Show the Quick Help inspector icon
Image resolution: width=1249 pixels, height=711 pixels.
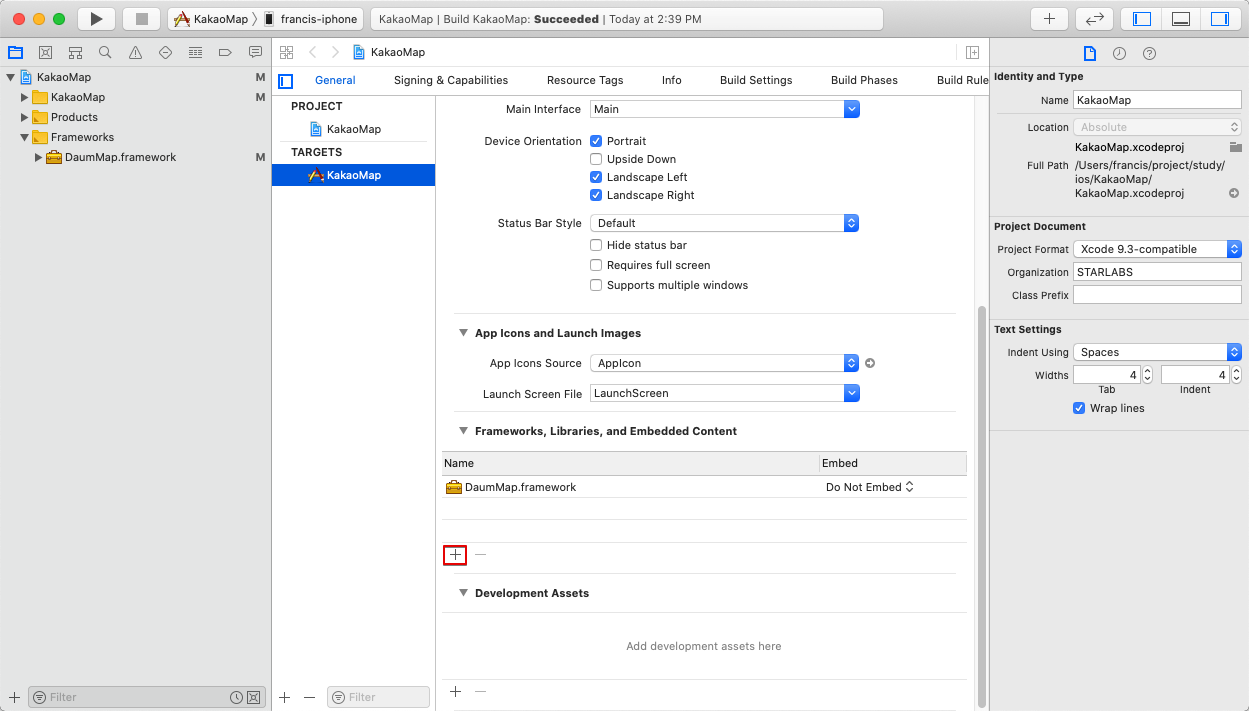click(x=1149, y=53)
